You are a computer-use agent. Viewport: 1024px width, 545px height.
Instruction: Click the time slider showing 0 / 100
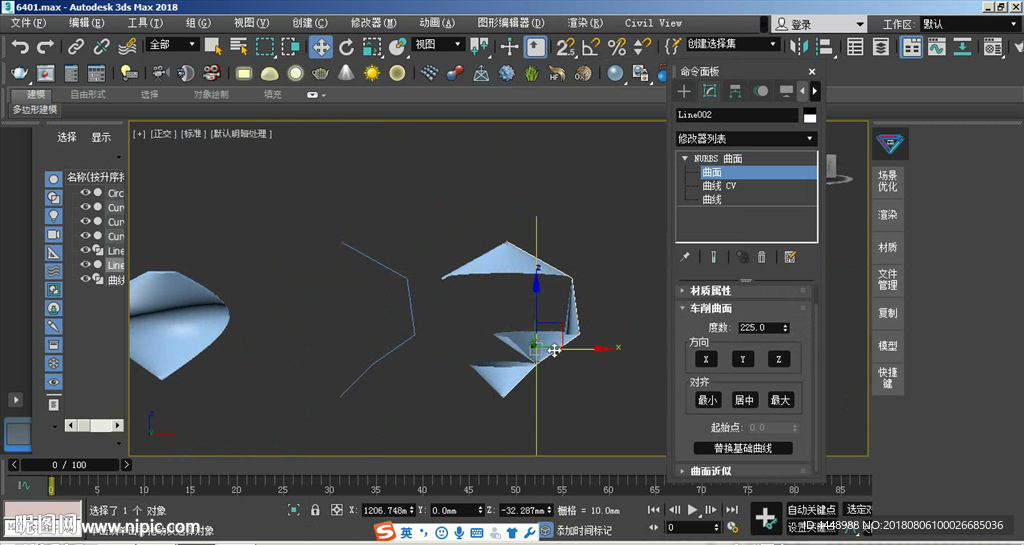tap(70, 465)
